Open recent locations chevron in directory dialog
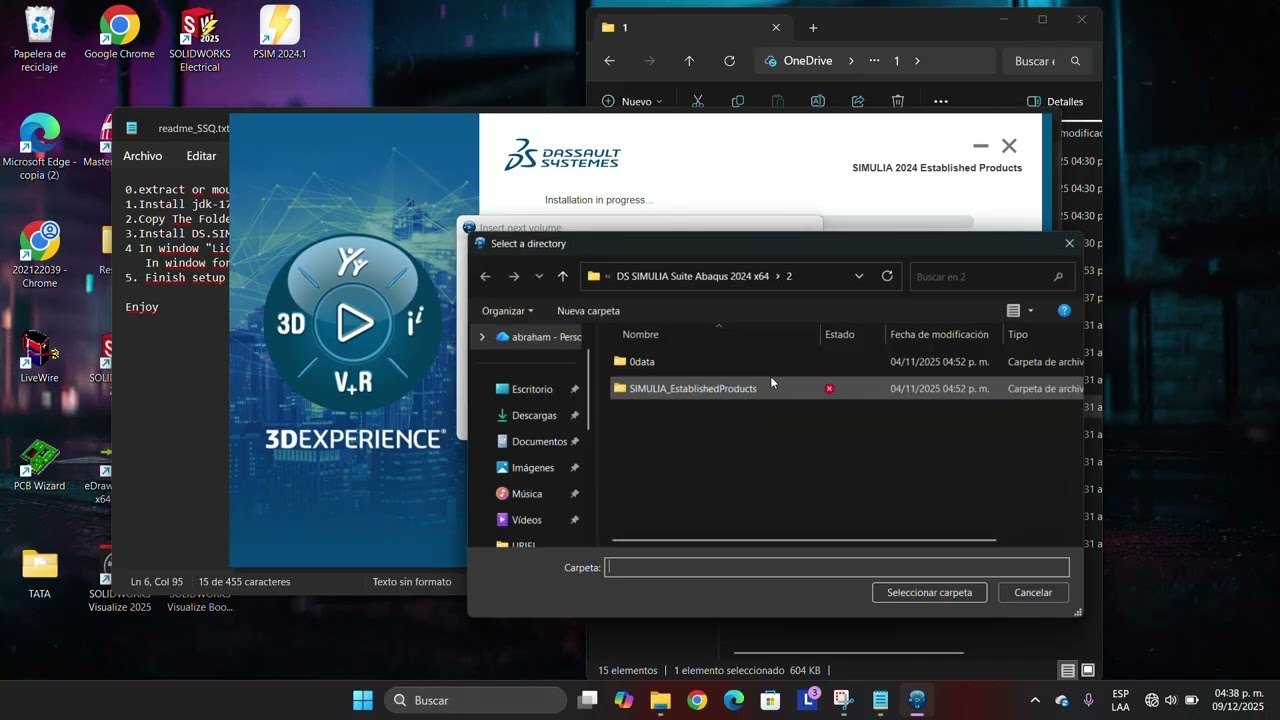Viewport: 1280px width, 720px height. (x=539, y=277)
